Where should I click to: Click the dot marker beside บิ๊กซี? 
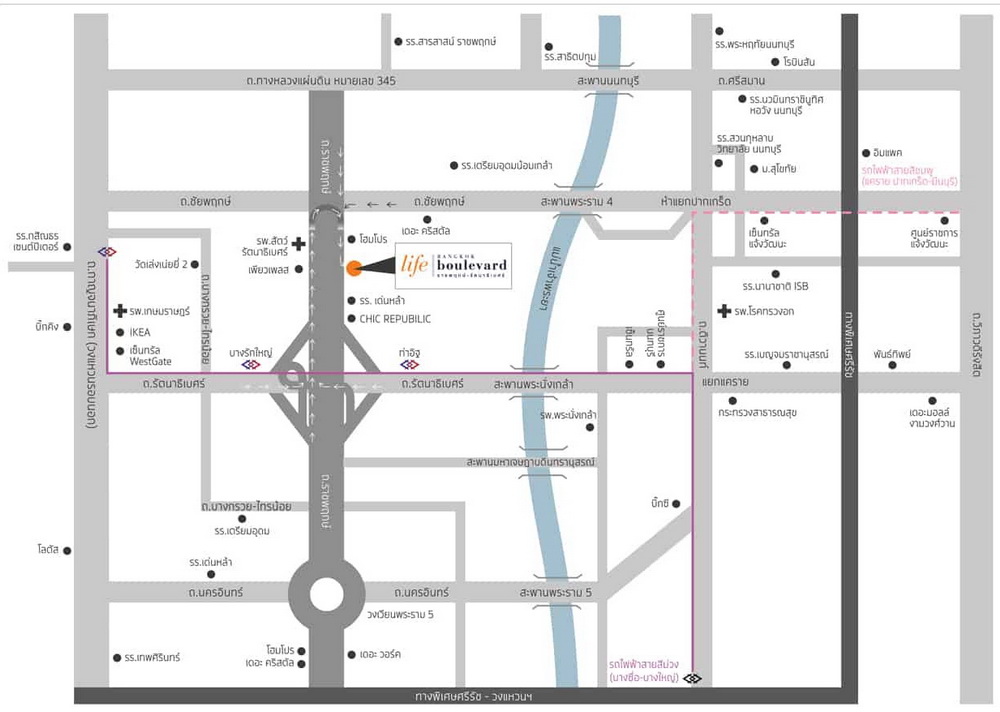pyautogui.click(x=676, y=503)
